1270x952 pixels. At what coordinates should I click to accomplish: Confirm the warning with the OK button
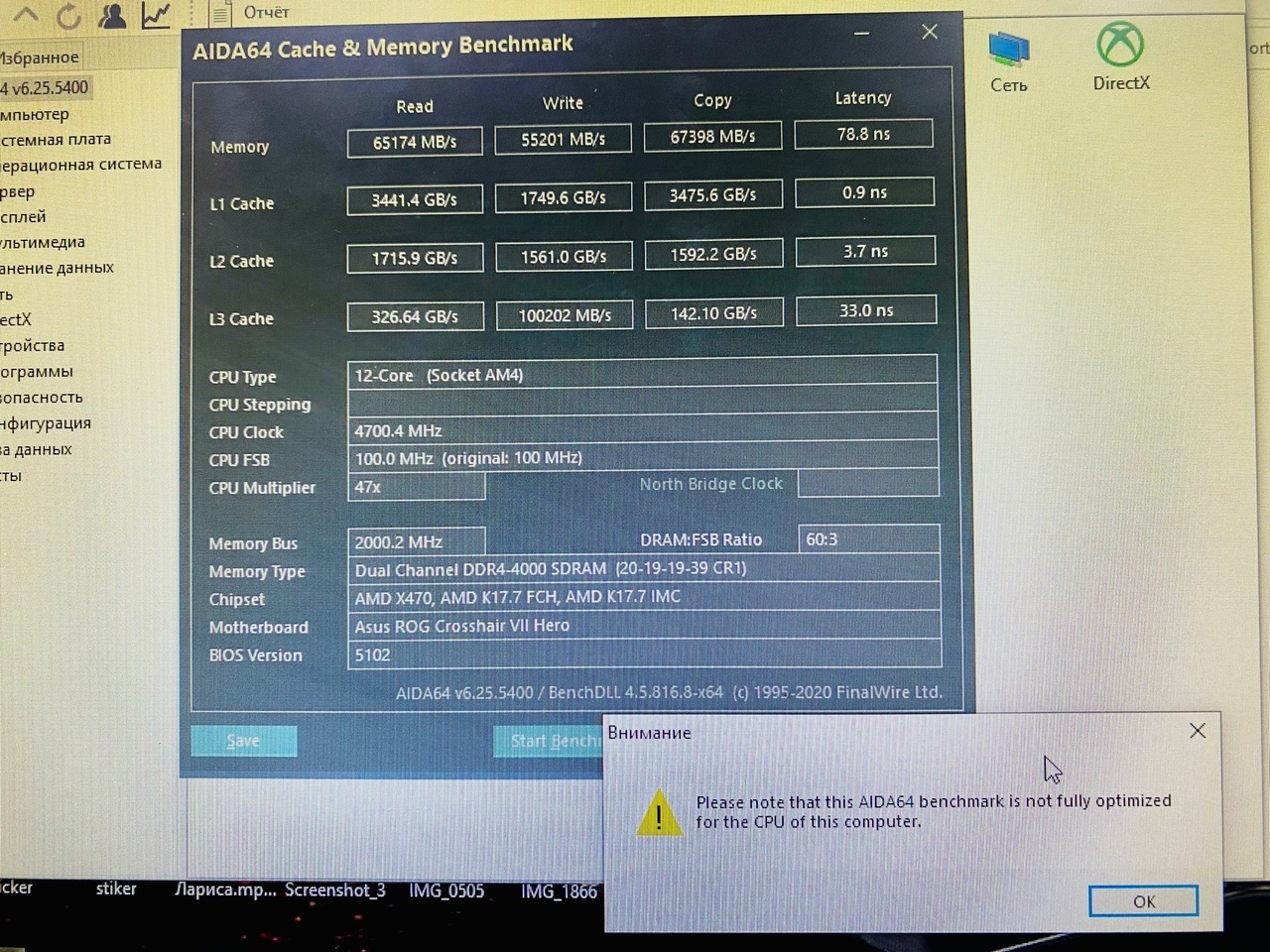(1144, 900)
